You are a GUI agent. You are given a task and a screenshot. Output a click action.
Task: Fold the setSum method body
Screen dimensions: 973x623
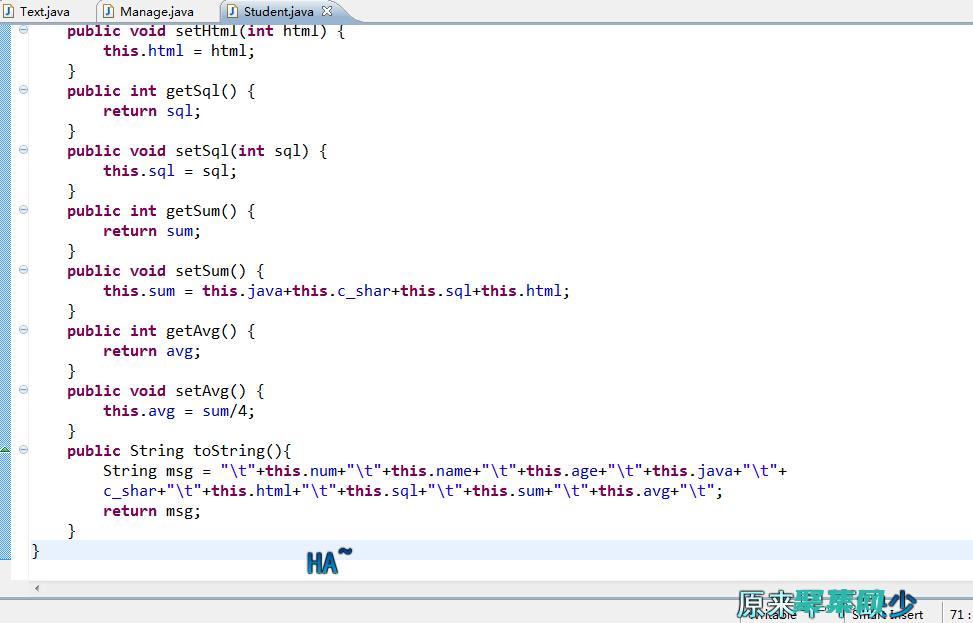pyautogui.click(x=23, y=270)
